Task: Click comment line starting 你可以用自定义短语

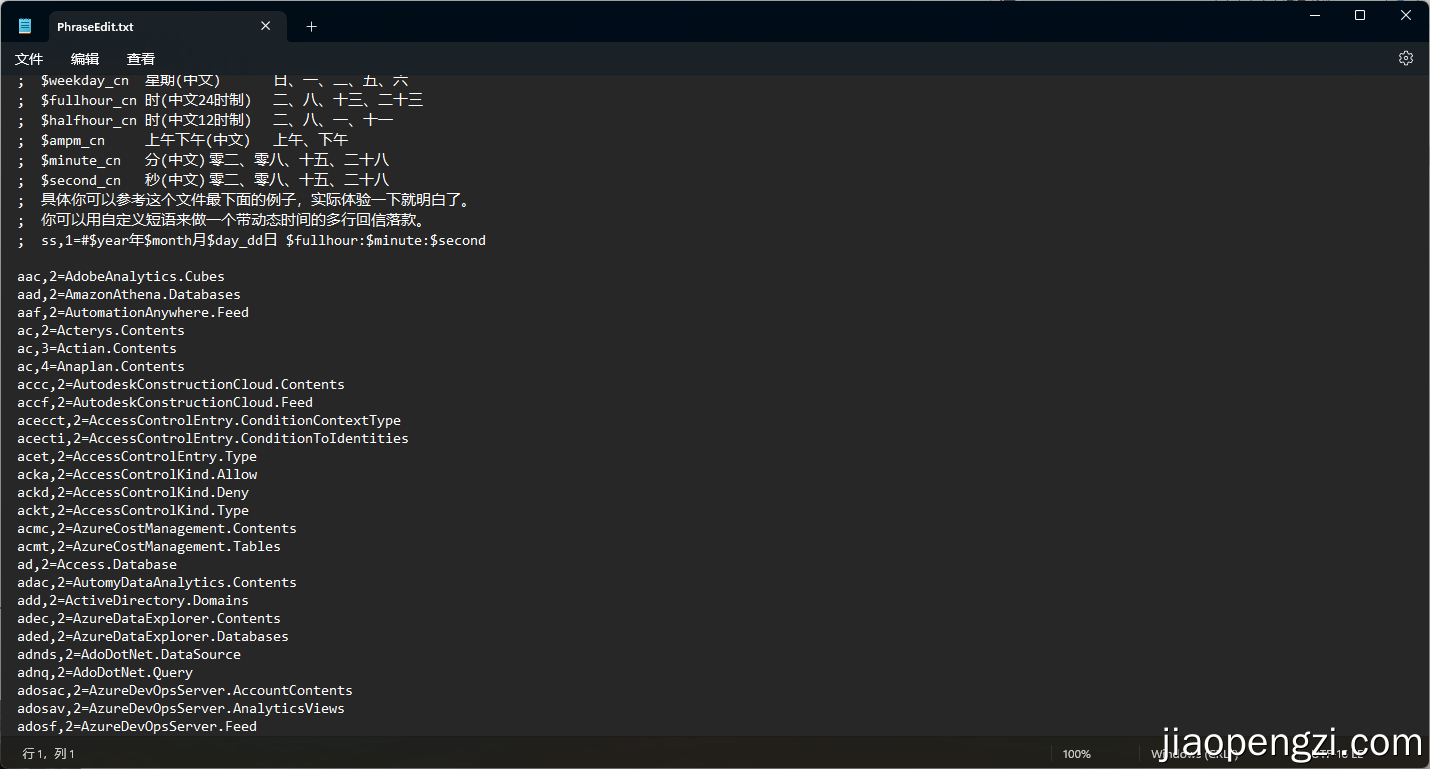Action: coord(222,220)
